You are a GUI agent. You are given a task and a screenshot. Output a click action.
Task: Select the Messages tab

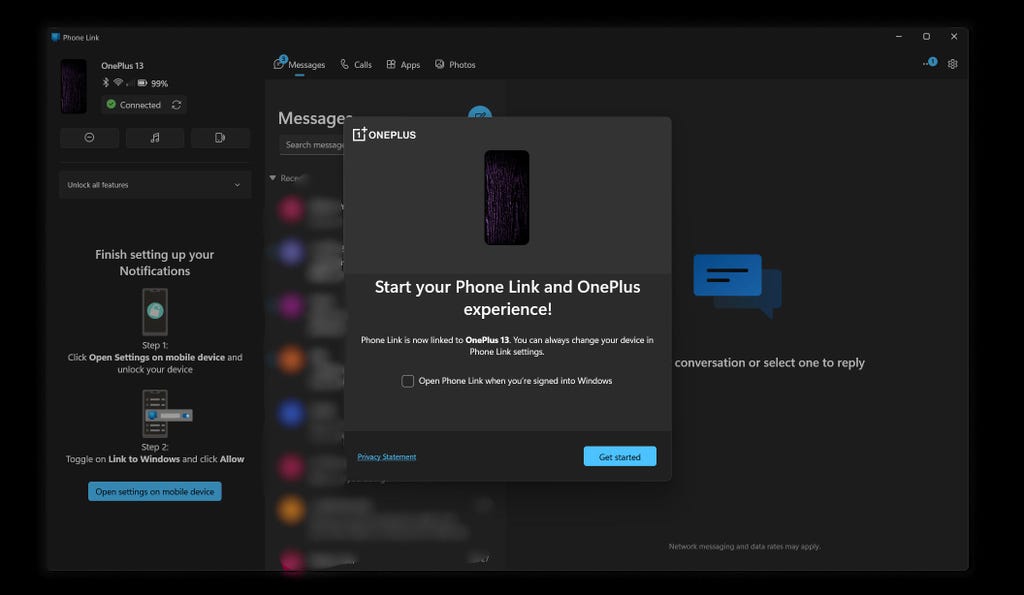tap(300, 65)
